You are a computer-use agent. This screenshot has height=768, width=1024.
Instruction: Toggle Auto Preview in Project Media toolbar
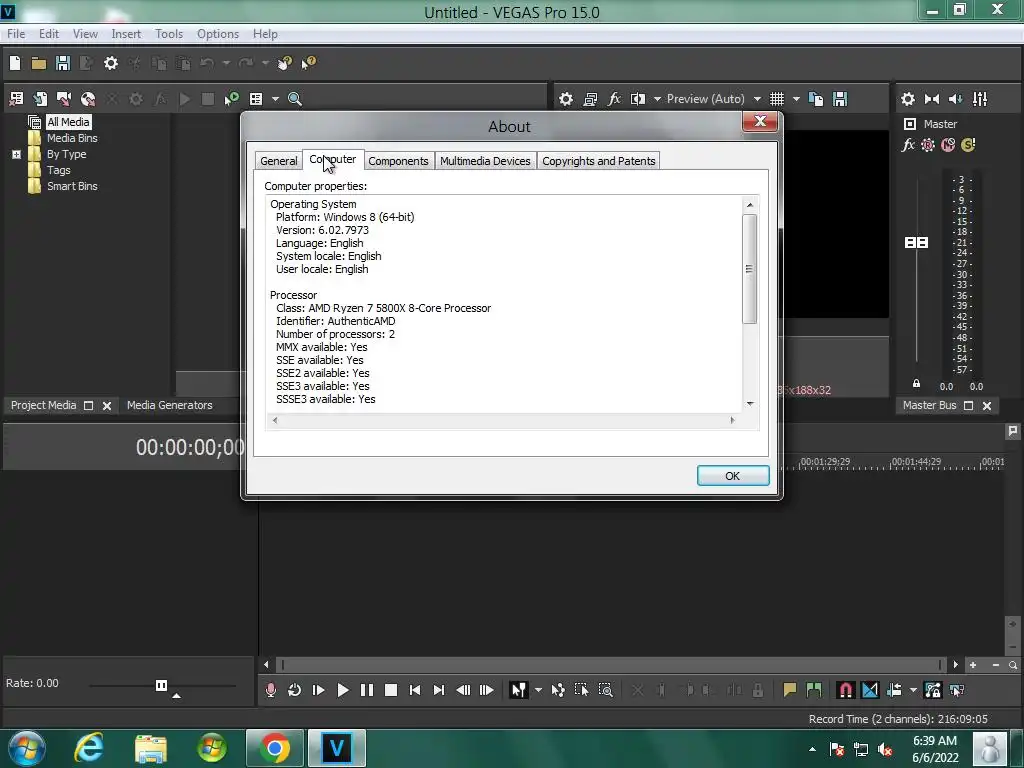(x=232, y=99)
